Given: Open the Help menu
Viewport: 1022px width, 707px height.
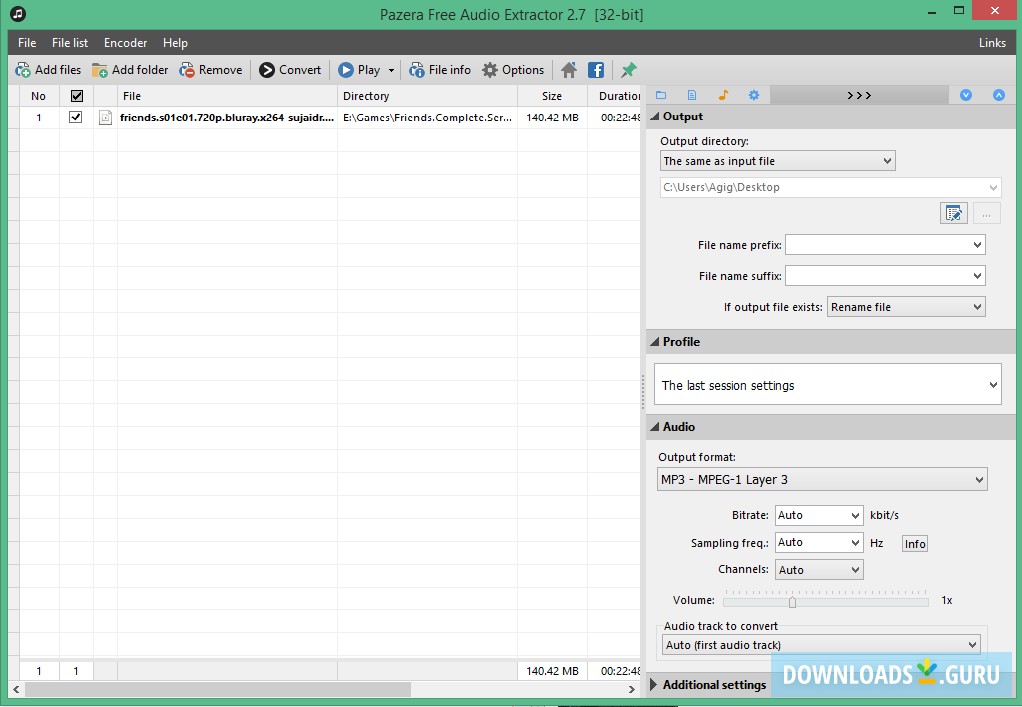Looking at the screenshot, I should tap(175, 42).
